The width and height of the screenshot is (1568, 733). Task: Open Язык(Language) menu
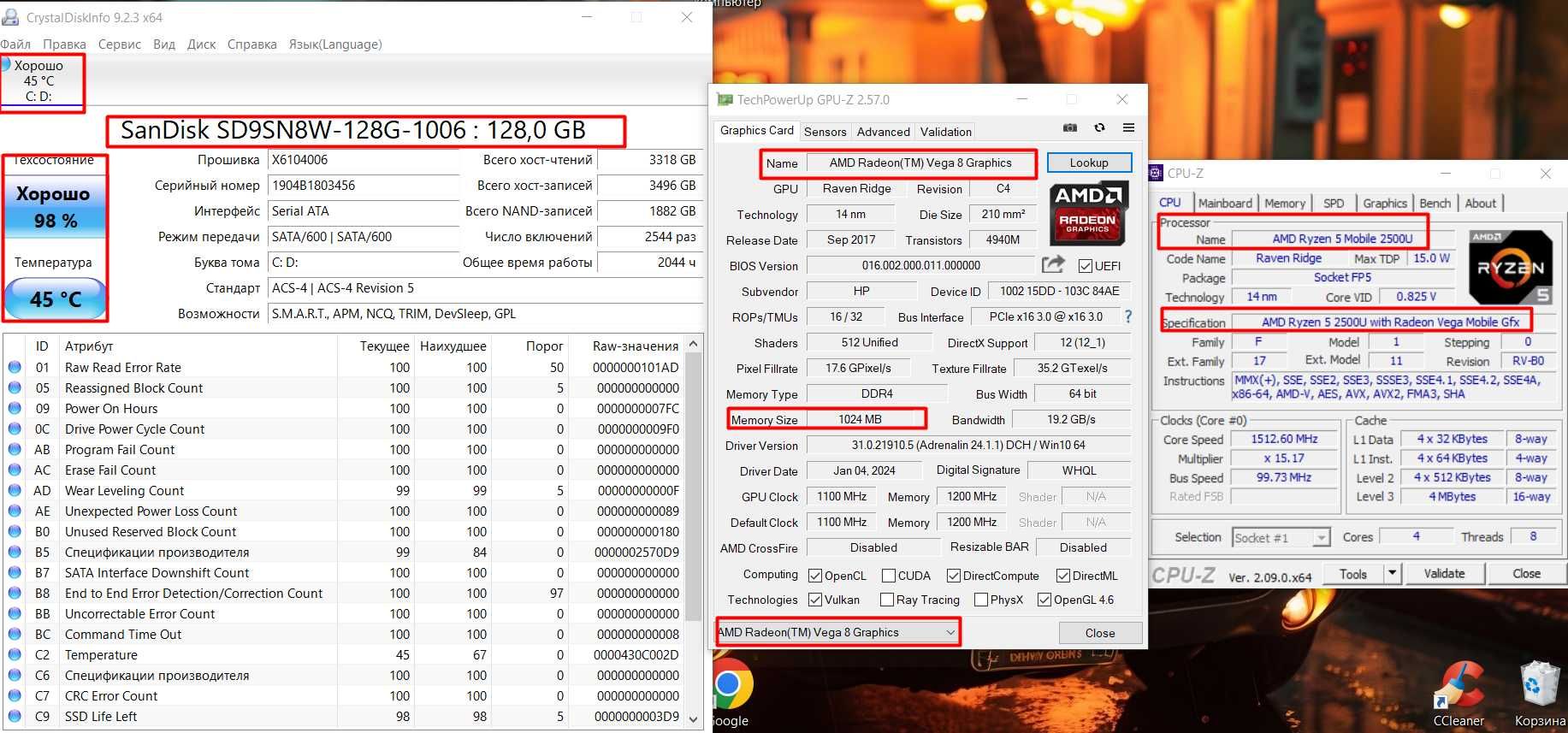335,44
